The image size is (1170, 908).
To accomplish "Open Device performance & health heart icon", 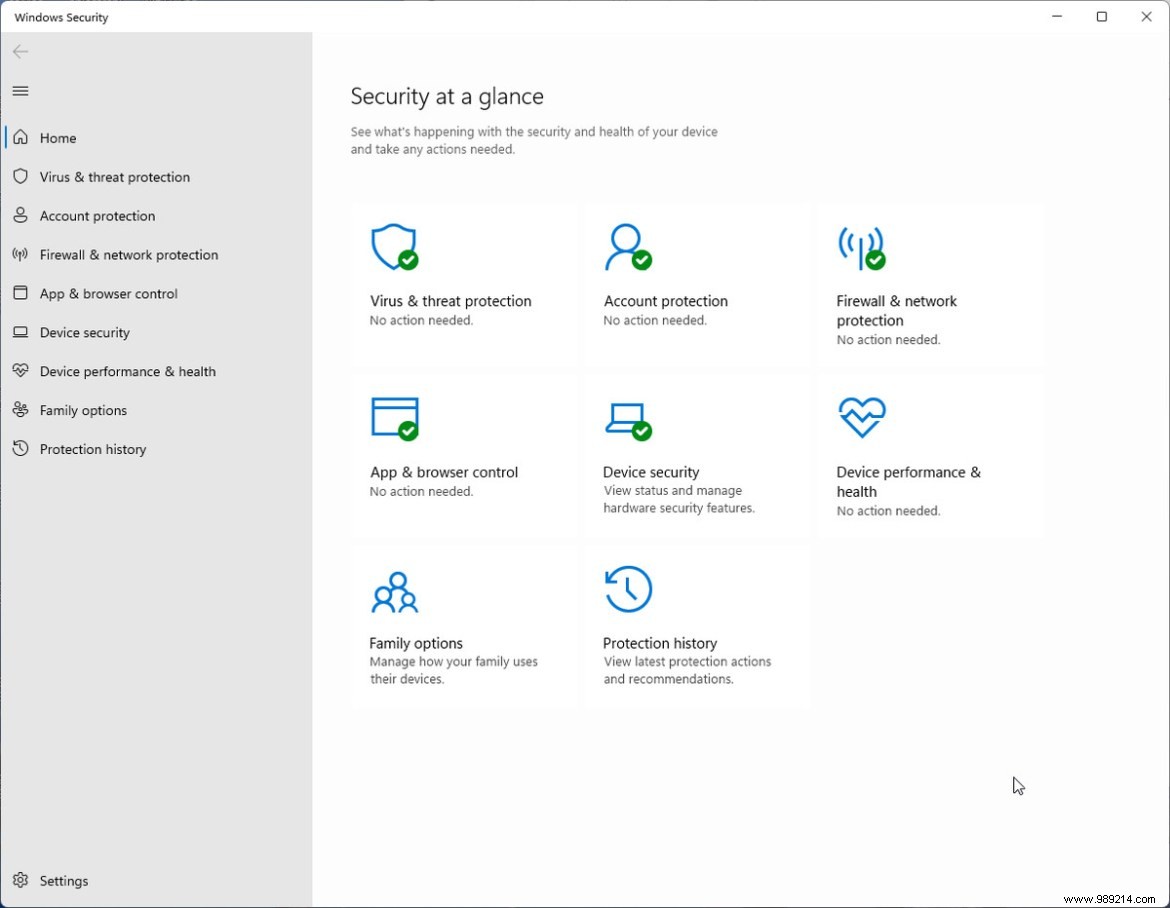I will (861, 418).
